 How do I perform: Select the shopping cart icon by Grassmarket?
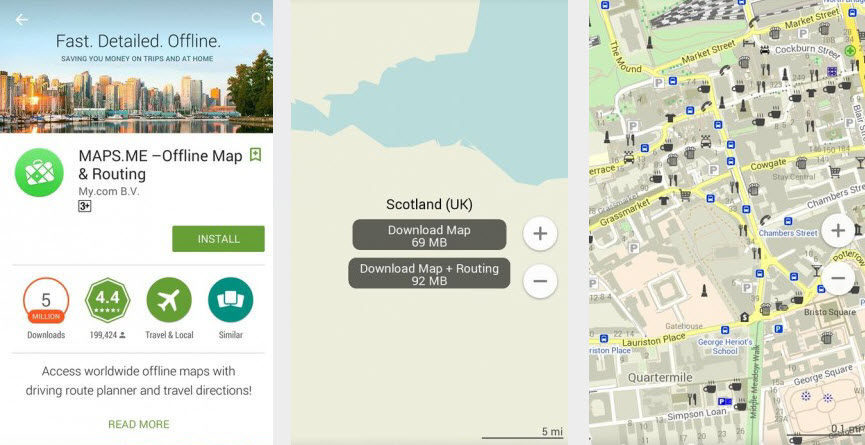point(685,194)
